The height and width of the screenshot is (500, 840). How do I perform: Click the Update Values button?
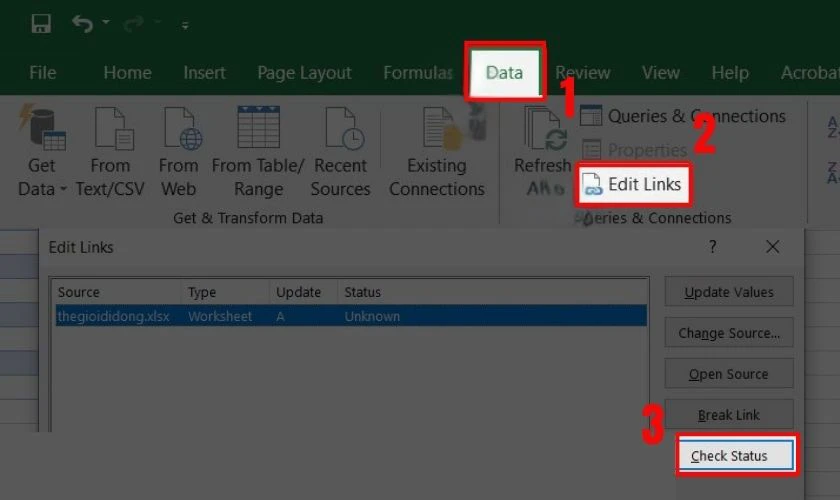tap(729, 292)
